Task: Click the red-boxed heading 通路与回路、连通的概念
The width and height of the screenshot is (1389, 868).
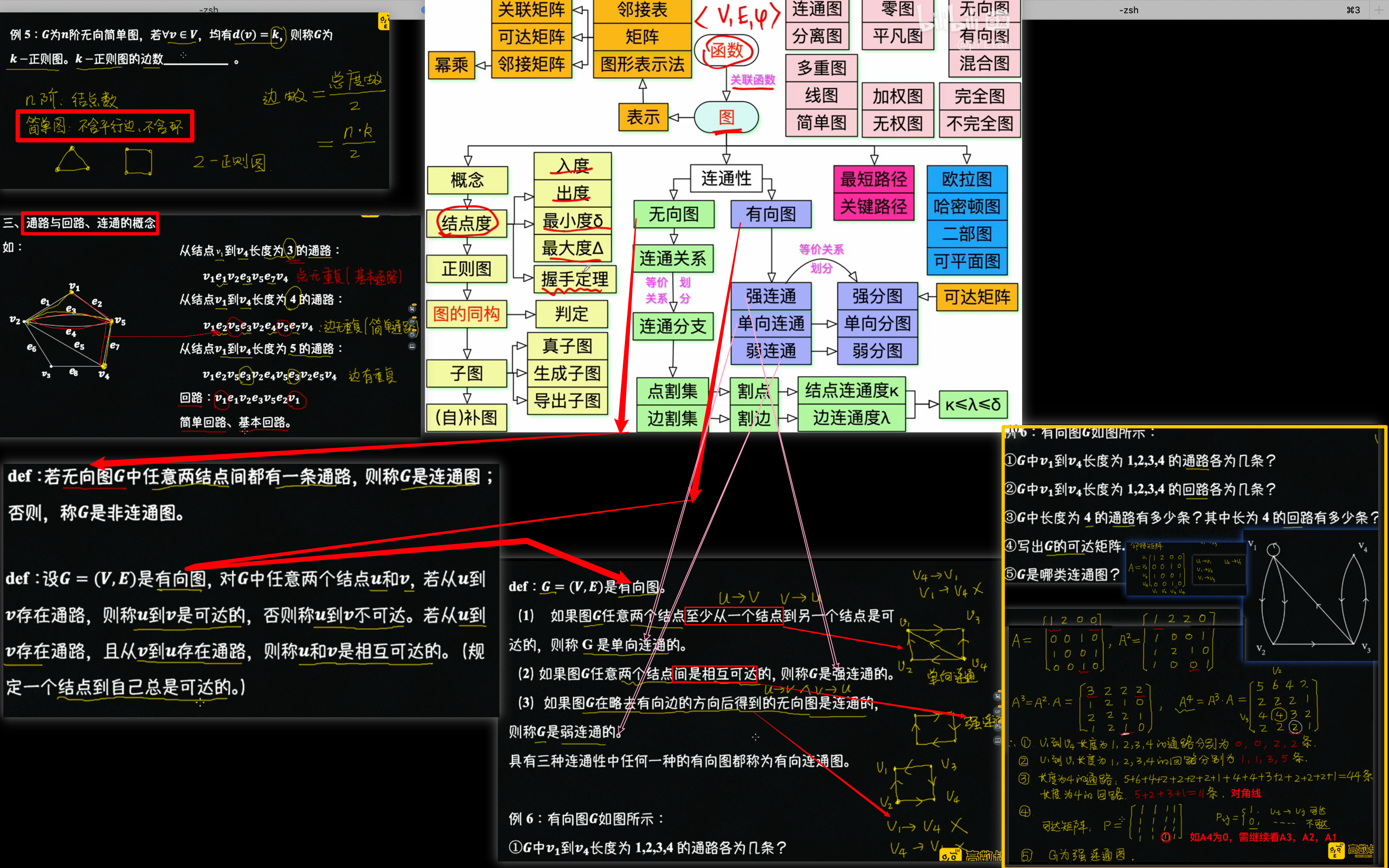Action: pyautogui.click(x=90, y=223)
